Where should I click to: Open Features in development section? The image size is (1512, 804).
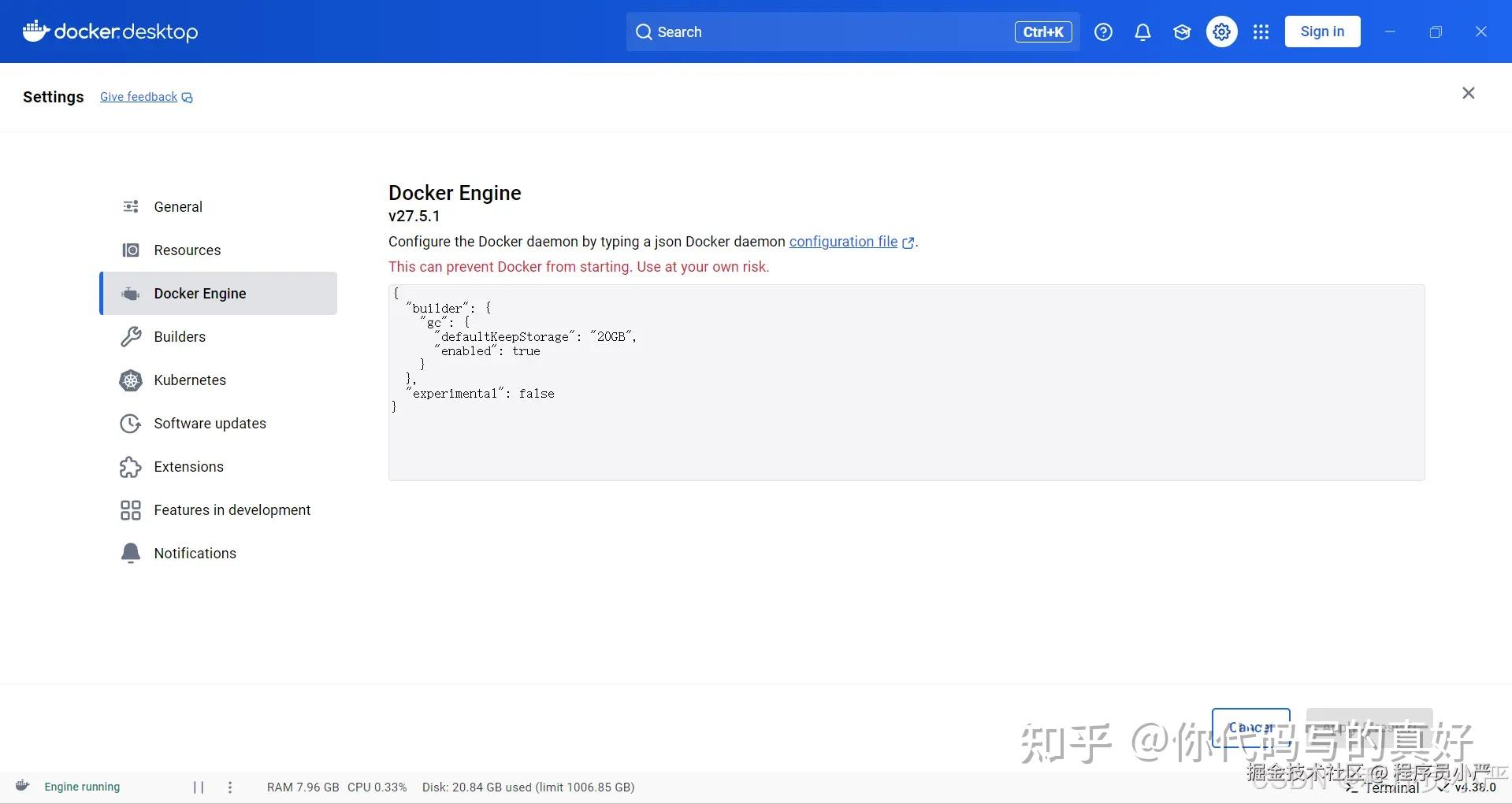click(218, 509)
